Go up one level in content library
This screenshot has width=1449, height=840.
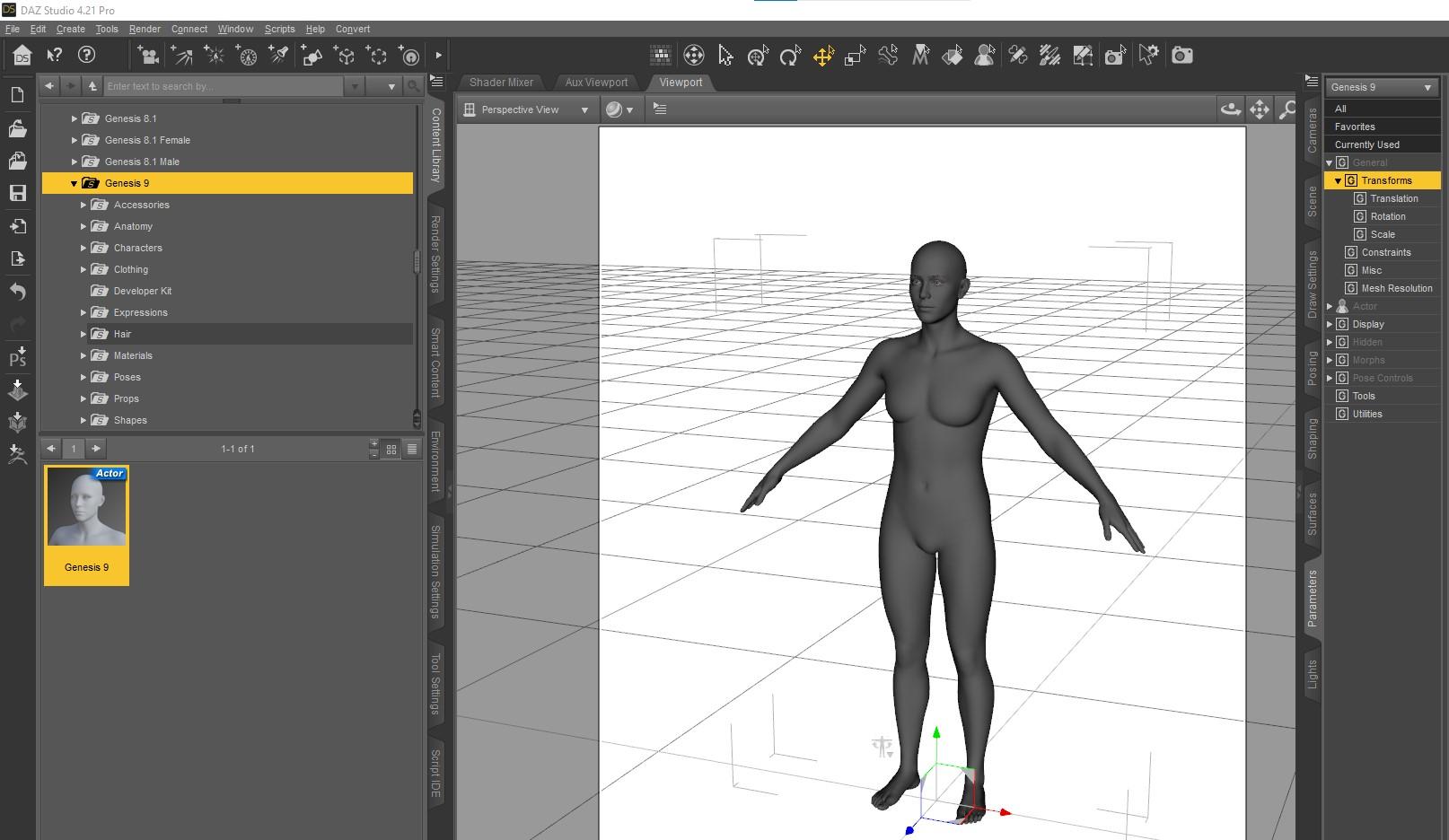click(92, 86)
